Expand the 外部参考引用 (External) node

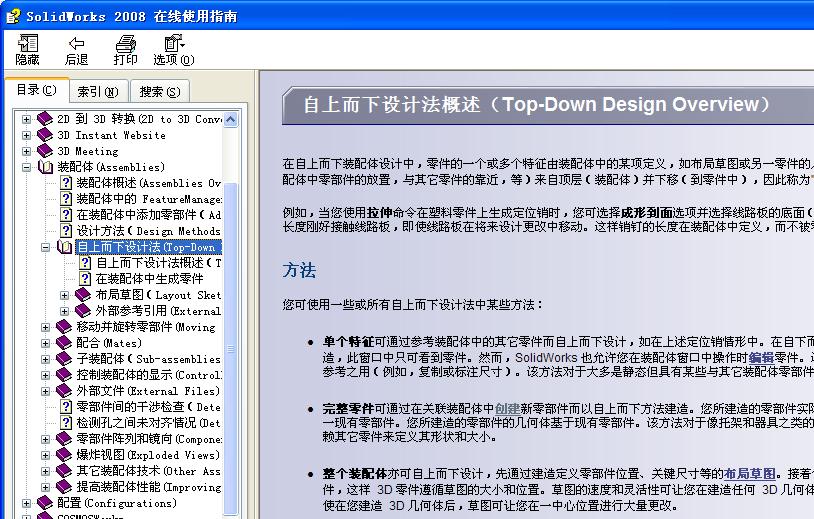[x=64, y=311]
